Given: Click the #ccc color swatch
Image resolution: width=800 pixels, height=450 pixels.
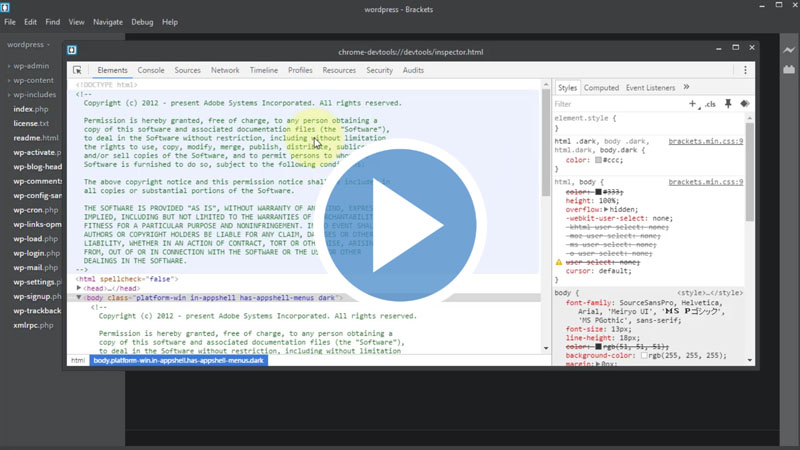Looking at the screenshot, I should coord(598,160).
